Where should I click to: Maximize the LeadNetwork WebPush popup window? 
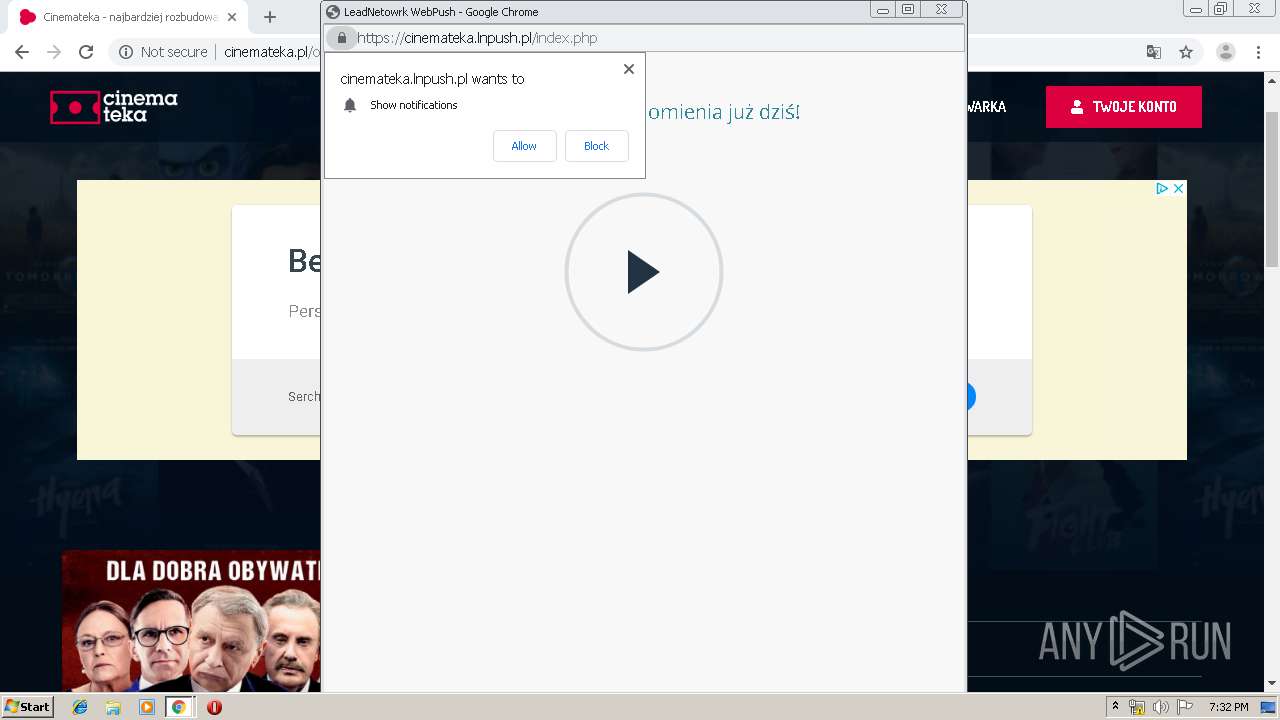(908, 10)
